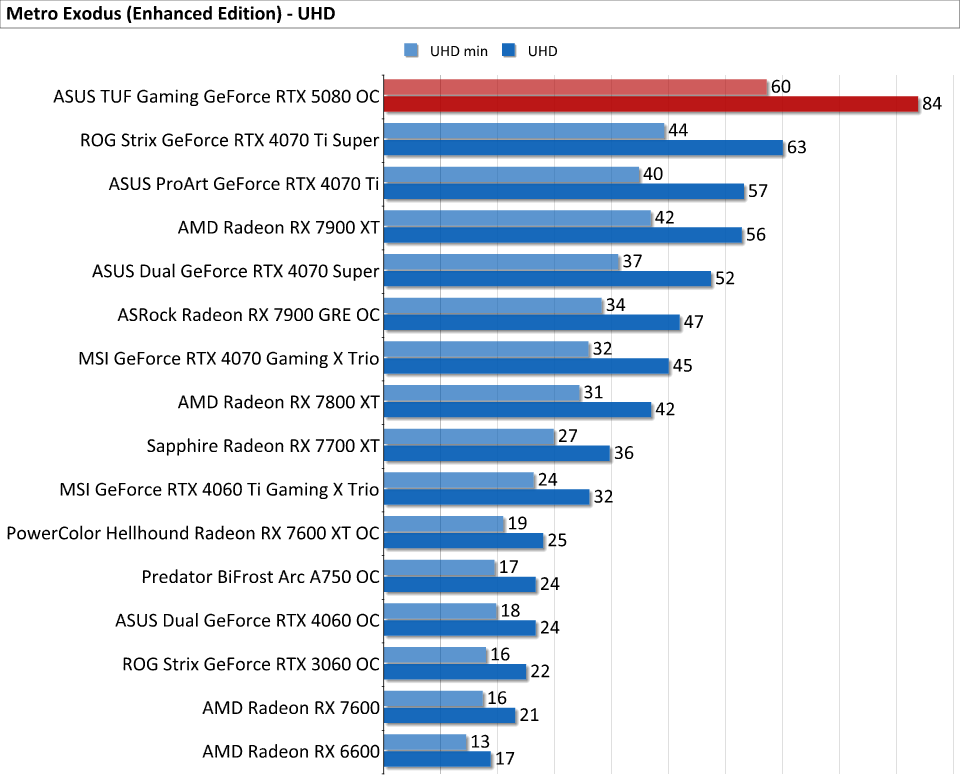Click the UHD min bar valued 18

441,611
